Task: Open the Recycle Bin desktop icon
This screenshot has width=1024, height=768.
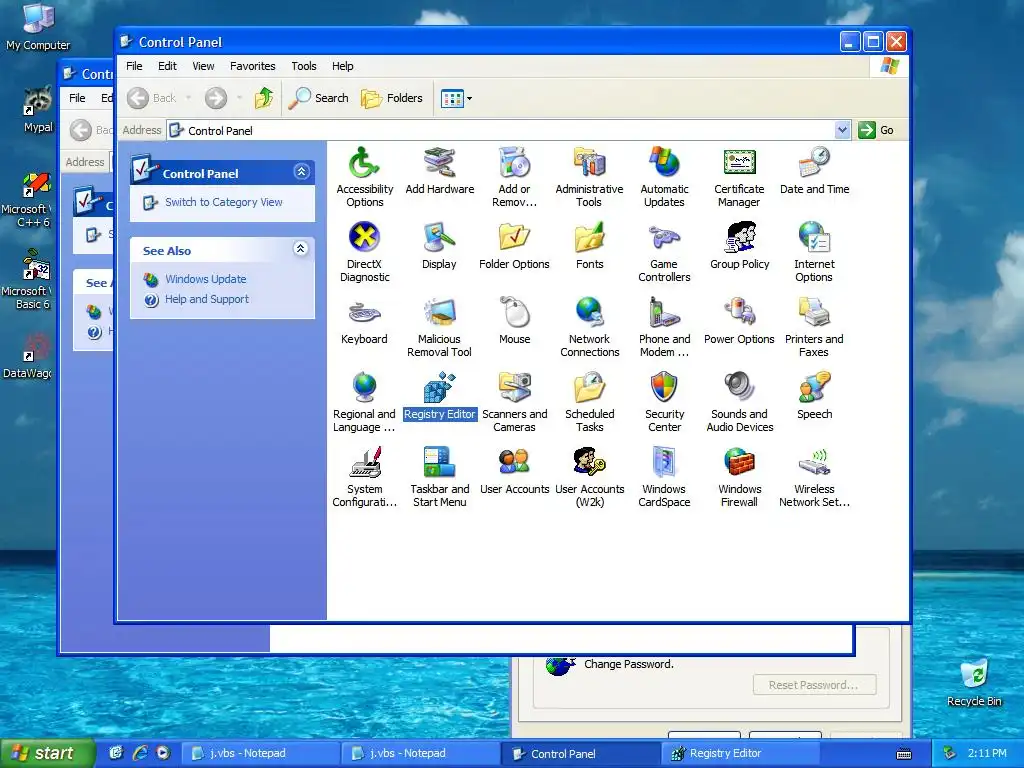Action: pyautogui.click(x=974, y=682)
